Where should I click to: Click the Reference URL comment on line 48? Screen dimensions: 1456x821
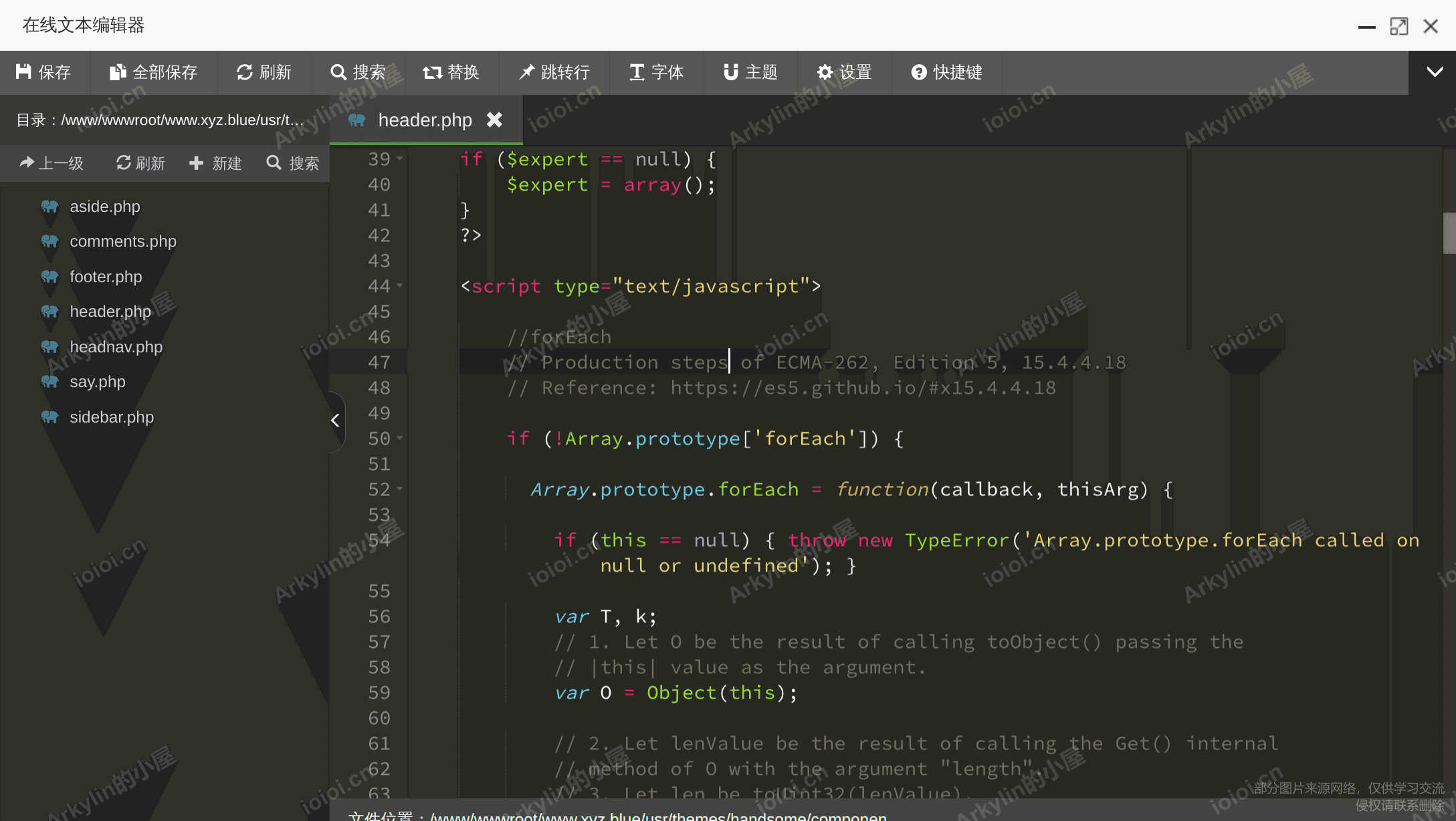pos(781,388)
